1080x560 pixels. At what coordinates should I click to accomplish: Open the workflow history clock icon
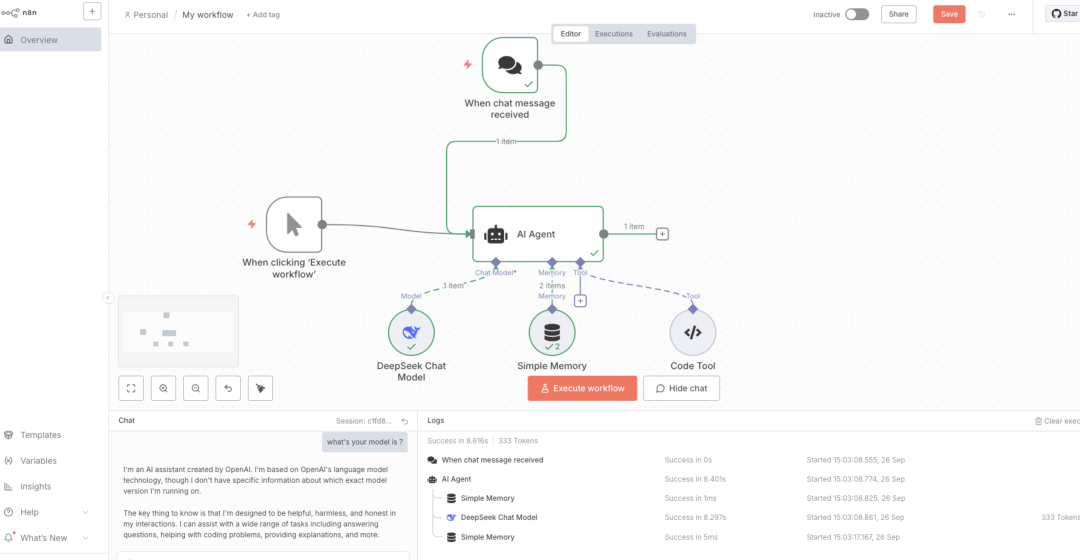click(982, 14)
